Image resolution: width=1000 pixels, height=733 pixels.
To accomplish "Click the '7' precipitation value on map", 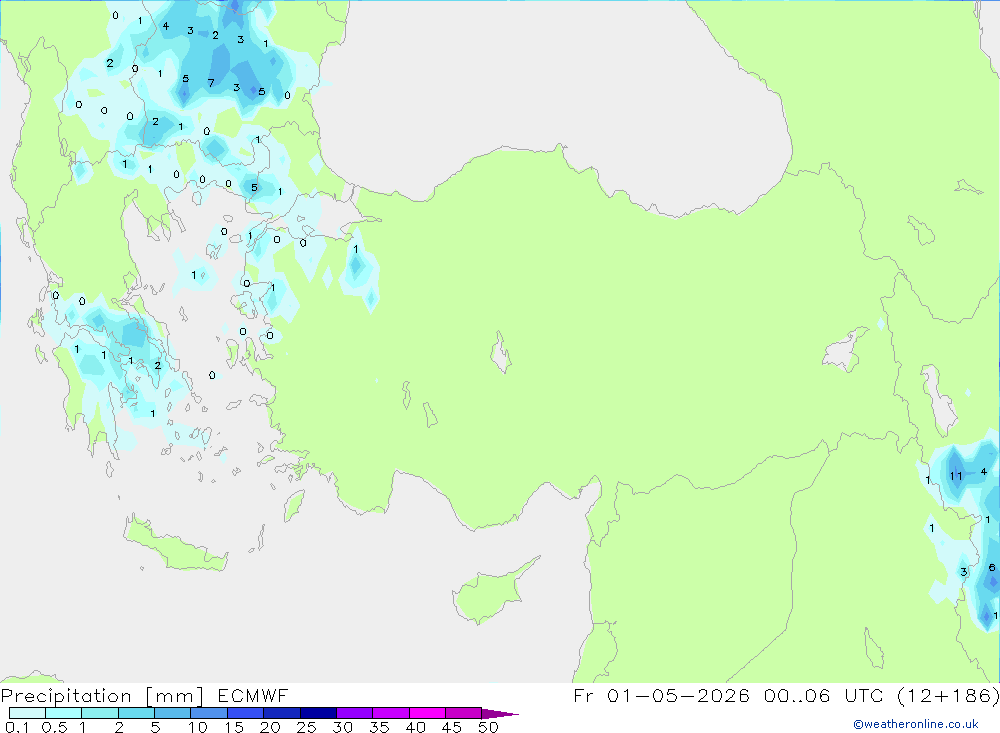I will tap(210, 83).
